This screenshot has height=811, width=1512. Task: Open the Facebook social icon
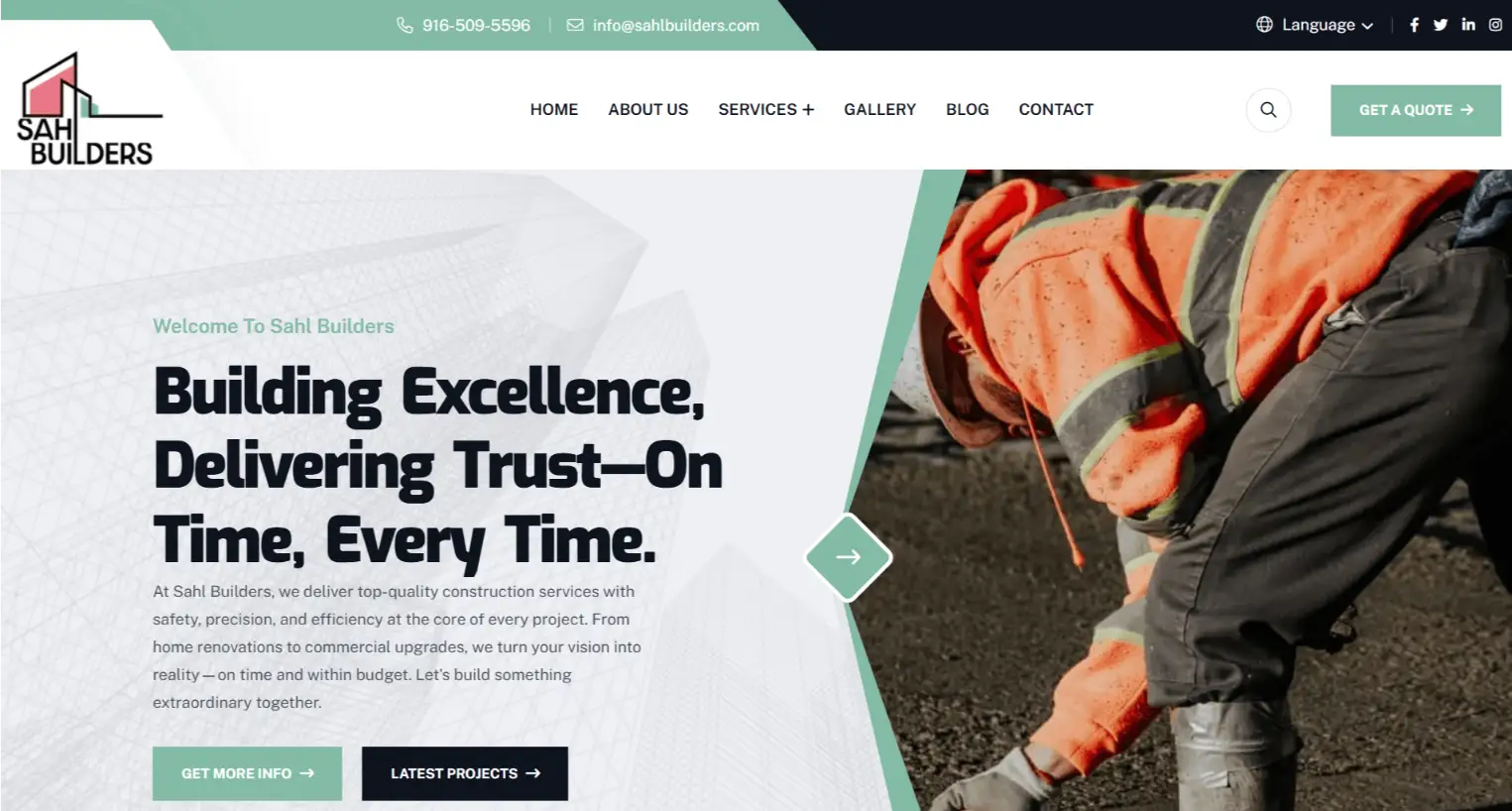[1414, 25]
